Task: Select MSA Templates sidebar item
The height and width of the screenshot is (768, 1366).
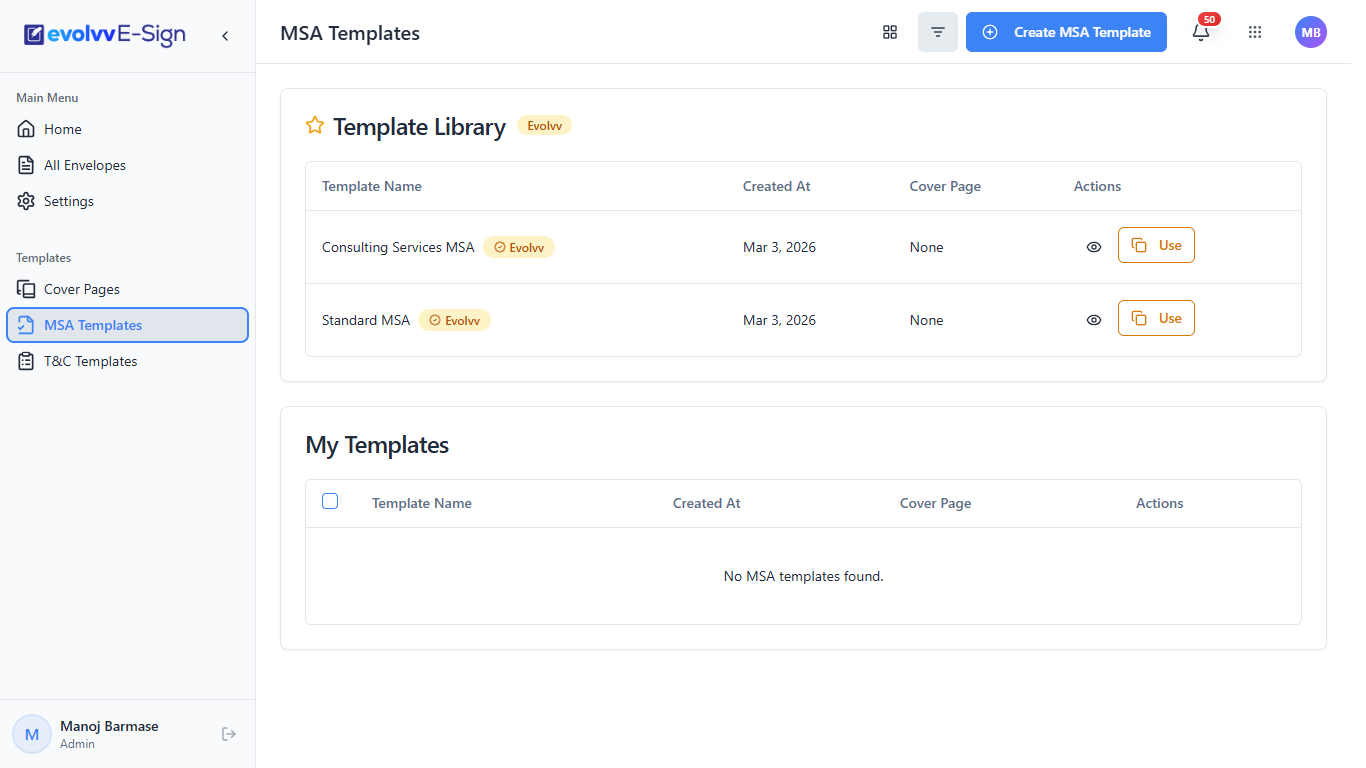Action: (127, 325)
